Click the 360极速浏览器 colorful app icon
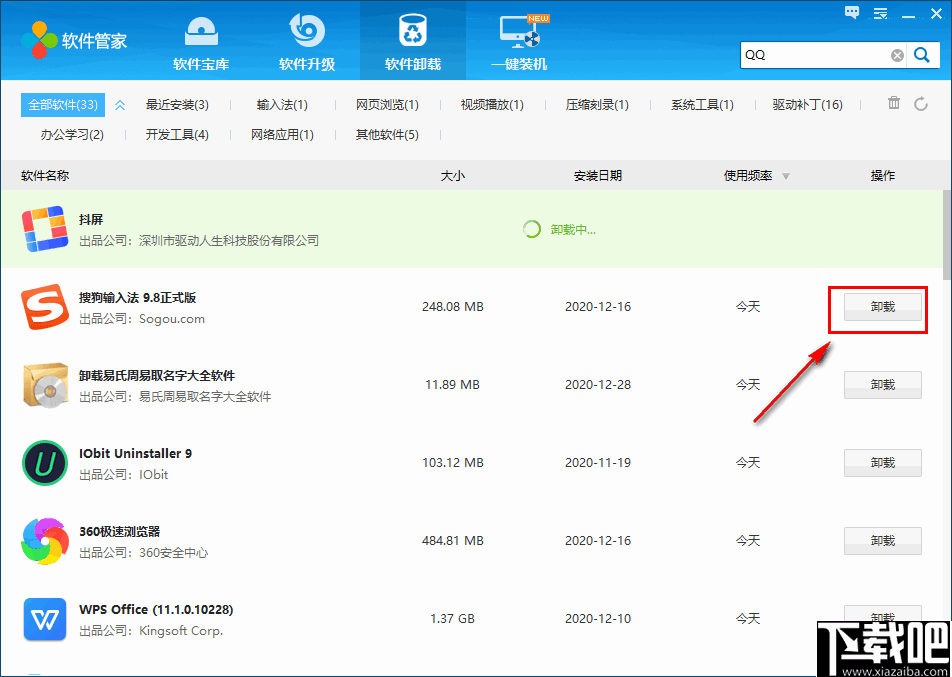Image resolution: width=952 pixels, height=677 pixels. [x=44, y=540]
